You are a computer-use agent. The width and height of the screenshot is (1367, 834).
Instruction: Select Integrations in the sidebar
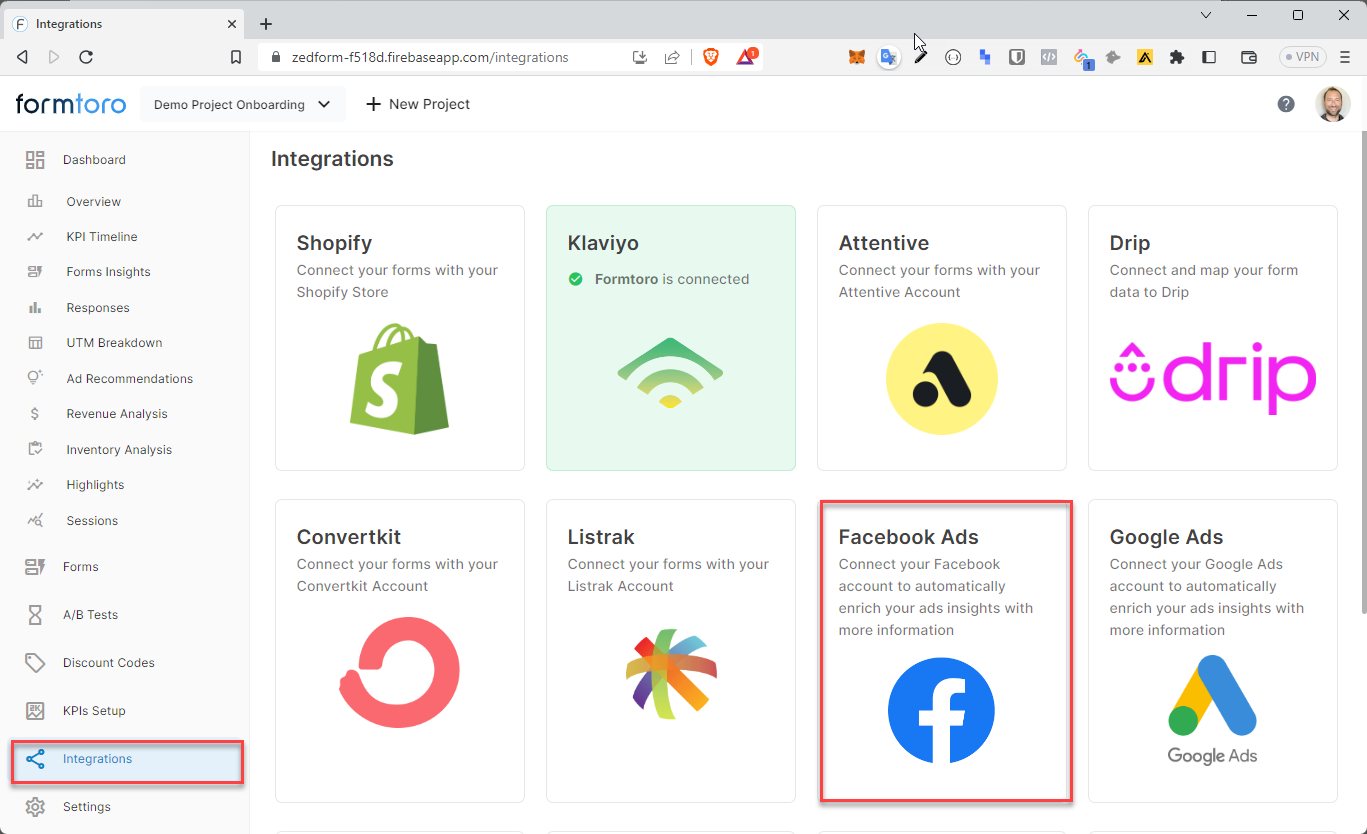(x=127, y=760)
